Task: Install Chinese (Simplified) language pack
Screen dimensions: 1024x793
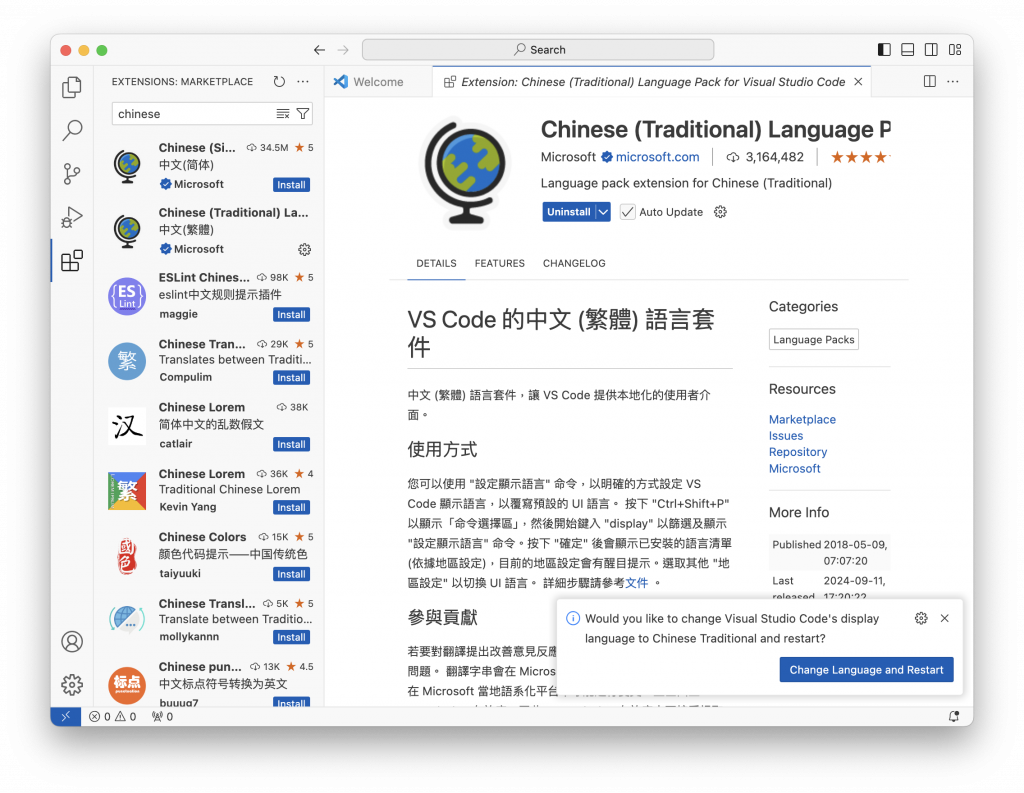Action: tap(291, 185)
